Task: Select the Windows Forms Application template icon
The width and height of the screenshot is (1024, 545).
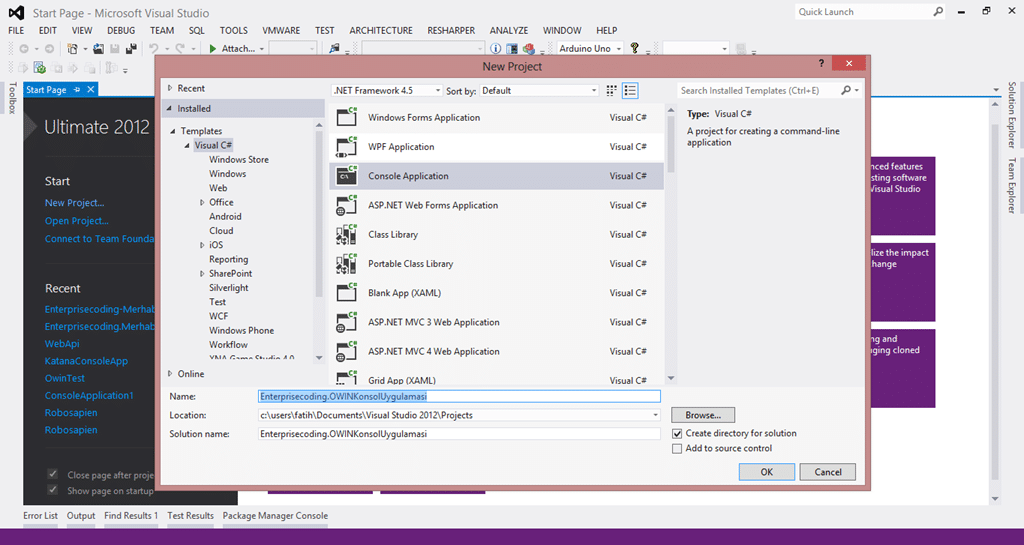Action: coord(346,117)
